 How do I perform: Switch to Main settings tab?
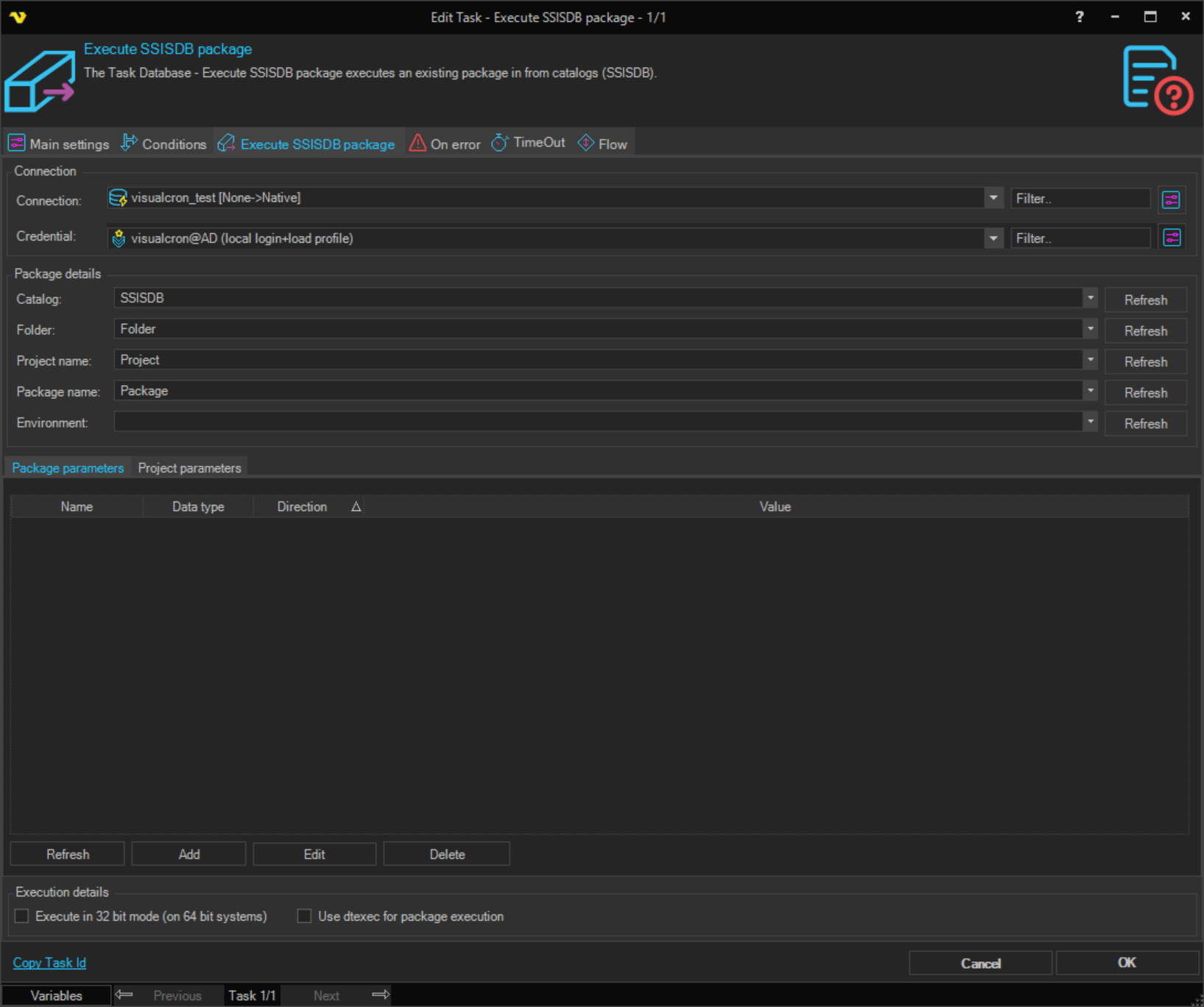(59, 144)
